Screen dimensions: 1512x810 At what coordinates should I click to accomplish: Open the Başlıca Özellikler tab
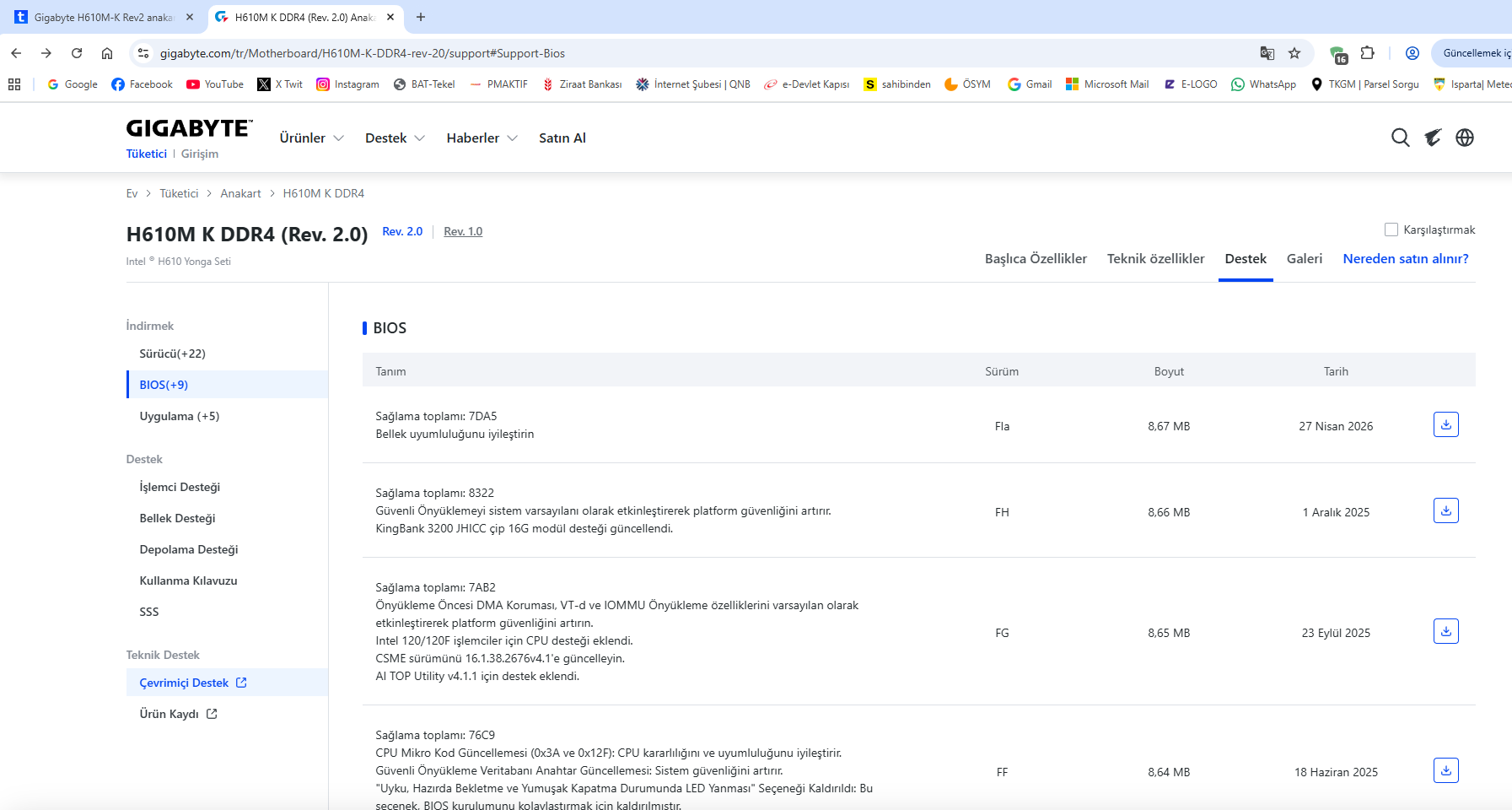1036,259
